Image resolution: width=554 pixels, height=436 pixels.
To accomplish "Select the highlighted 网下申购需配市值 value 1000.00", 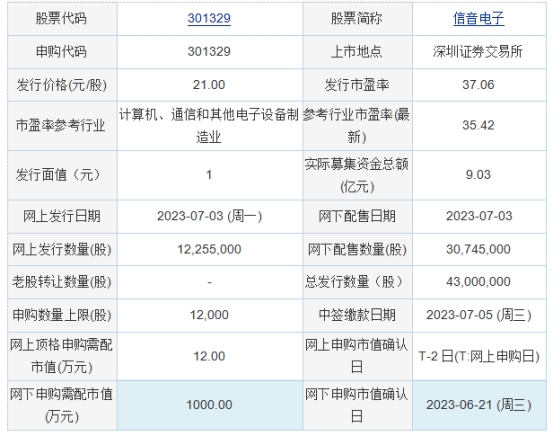I will coord(209,405).
